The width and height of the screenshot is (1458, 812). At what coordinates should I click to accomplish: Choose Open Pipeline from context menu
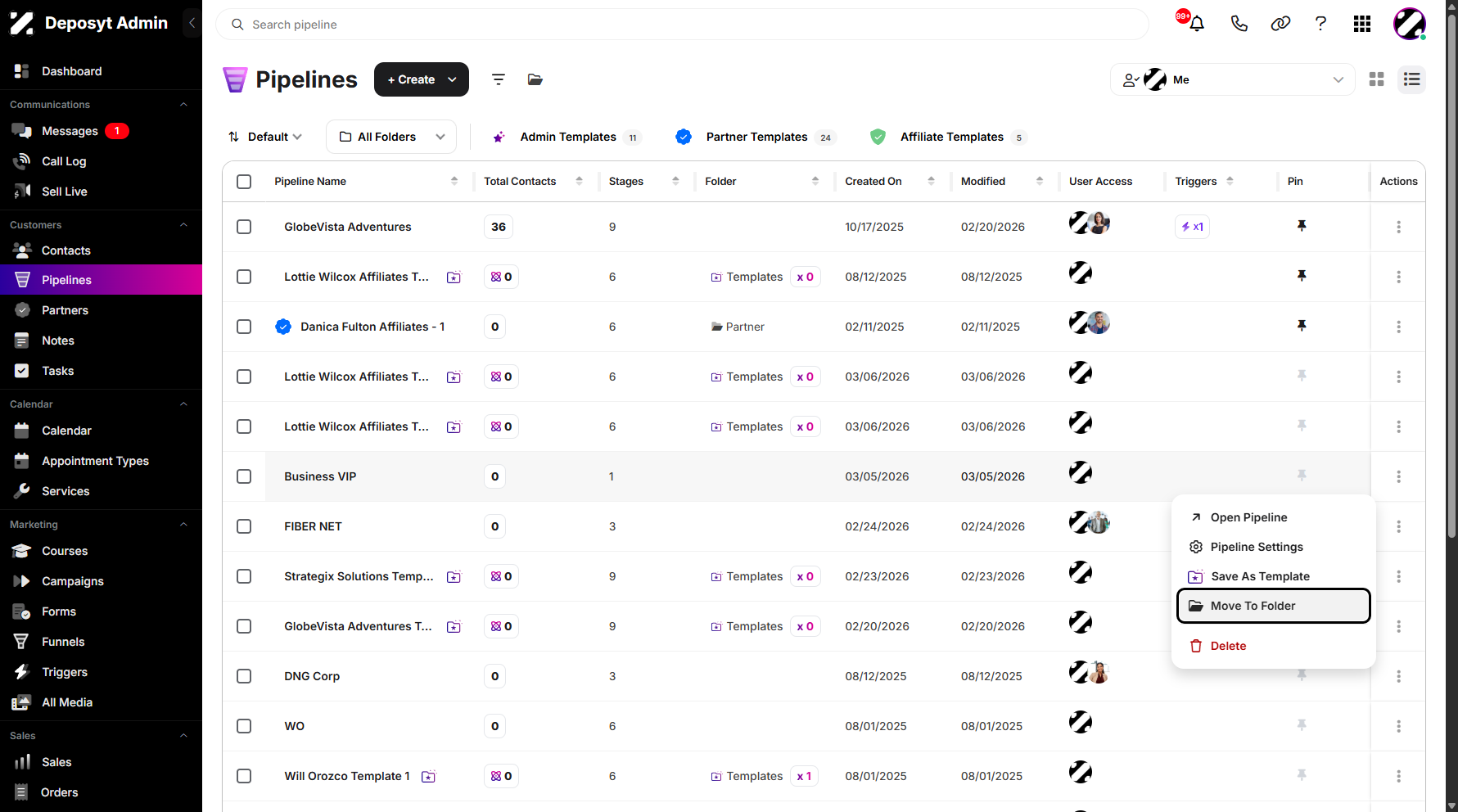[x=1273, y=517]
